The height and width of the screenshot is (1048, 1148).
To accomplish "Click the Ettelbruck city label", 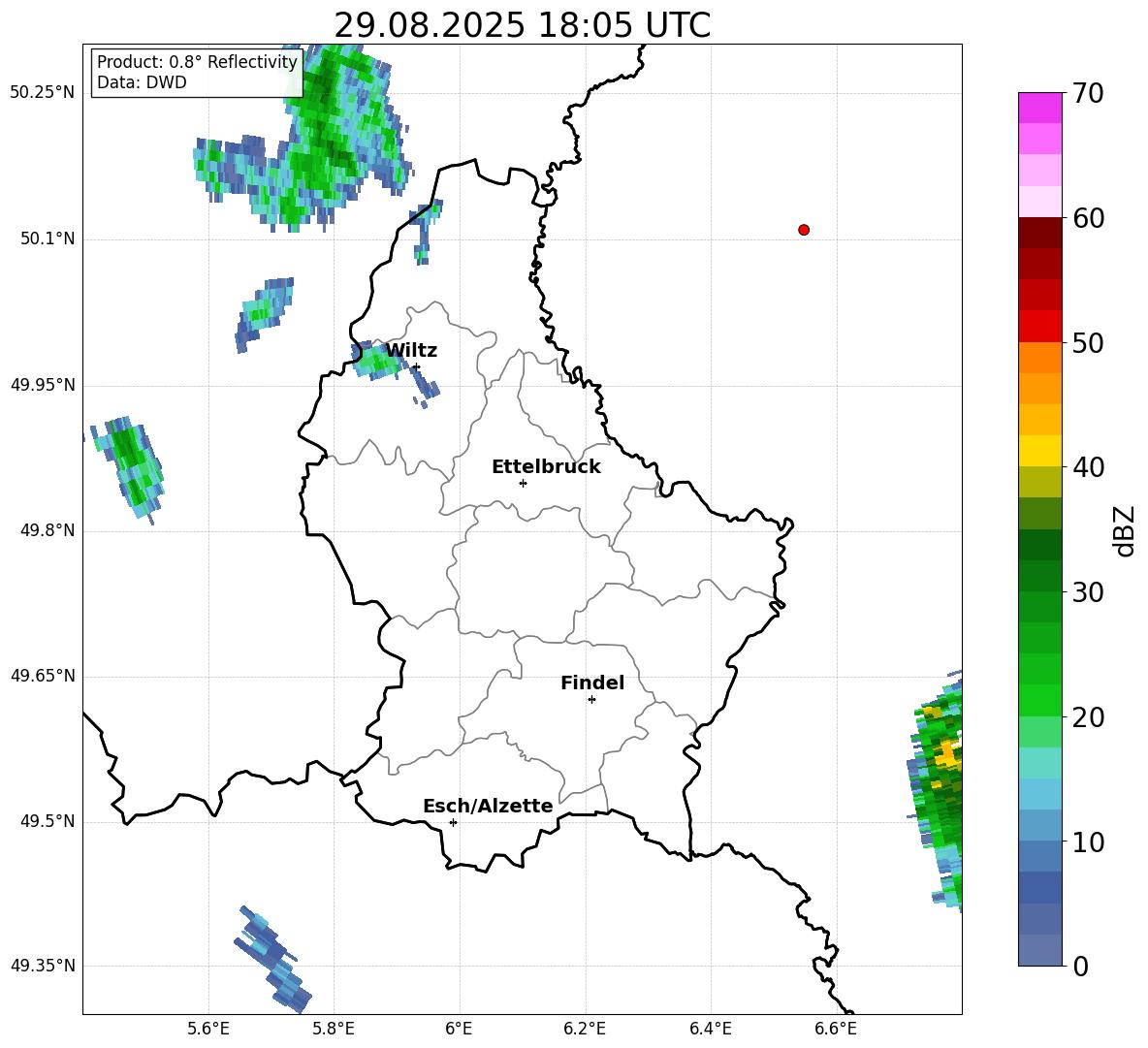I will 546,467.
